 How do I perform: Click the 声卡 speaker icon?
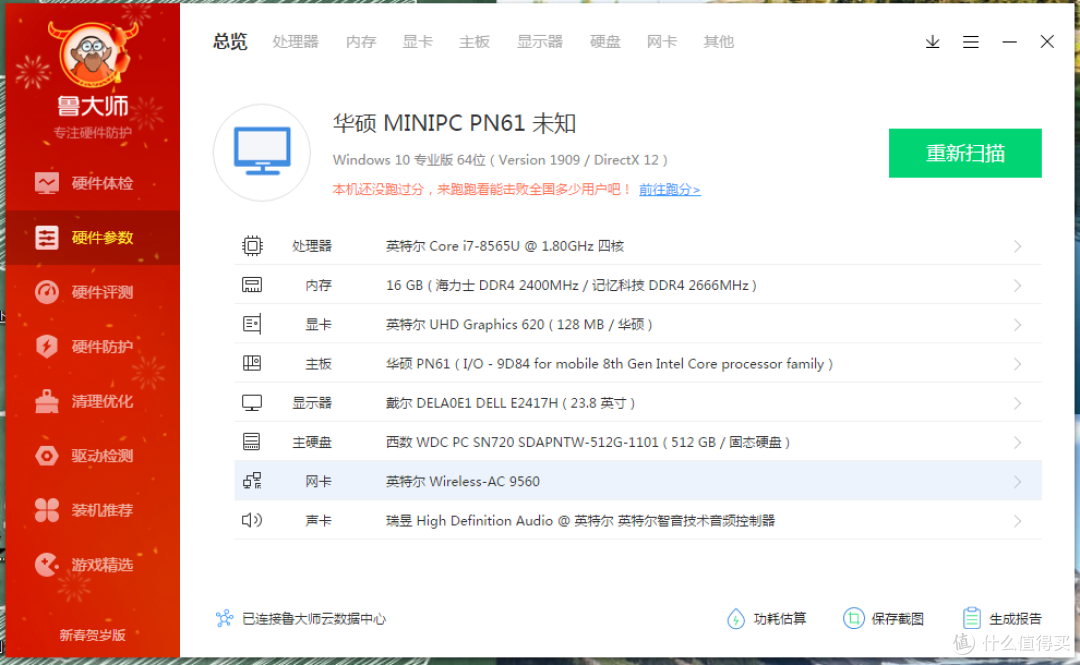(252, 520)
